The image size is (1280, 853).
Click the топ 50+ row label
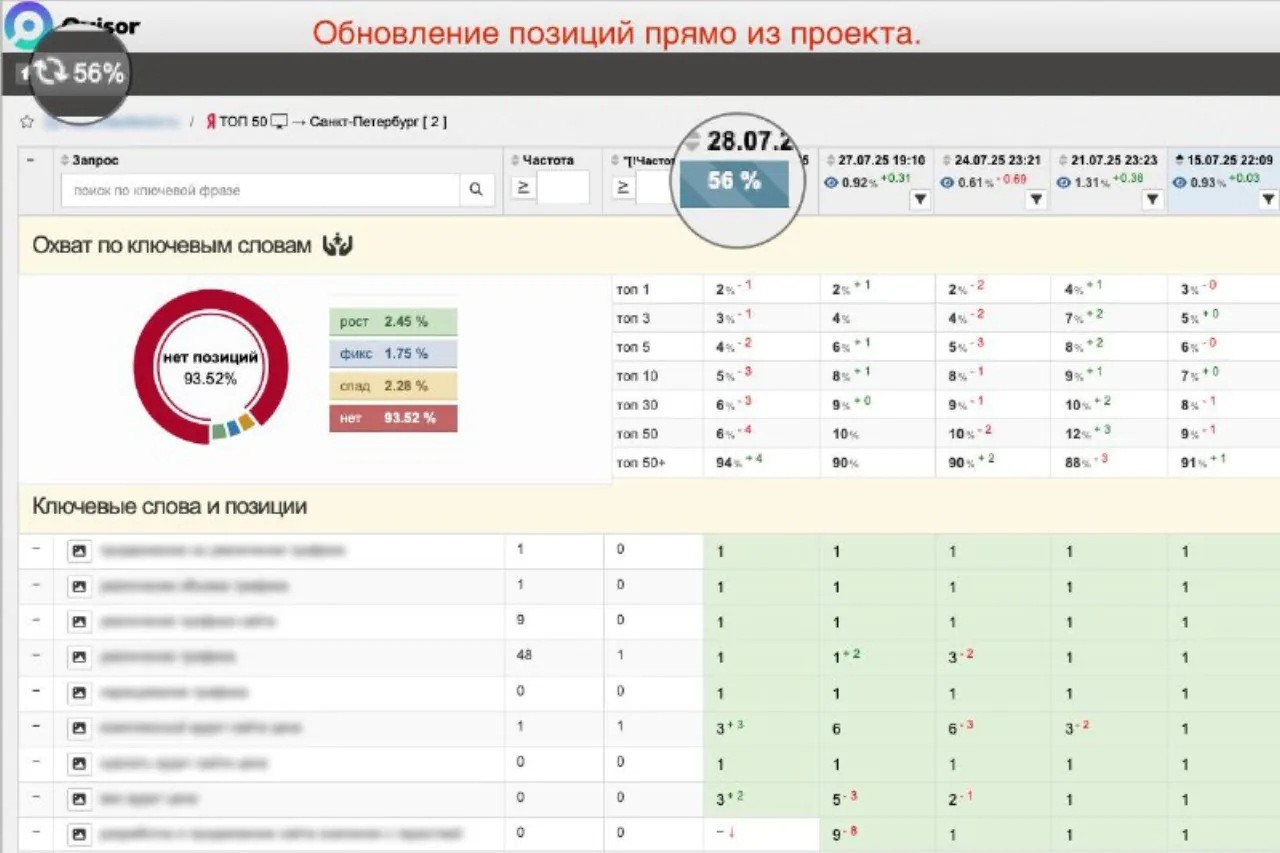pyautogui.click(x=641, y=462)
